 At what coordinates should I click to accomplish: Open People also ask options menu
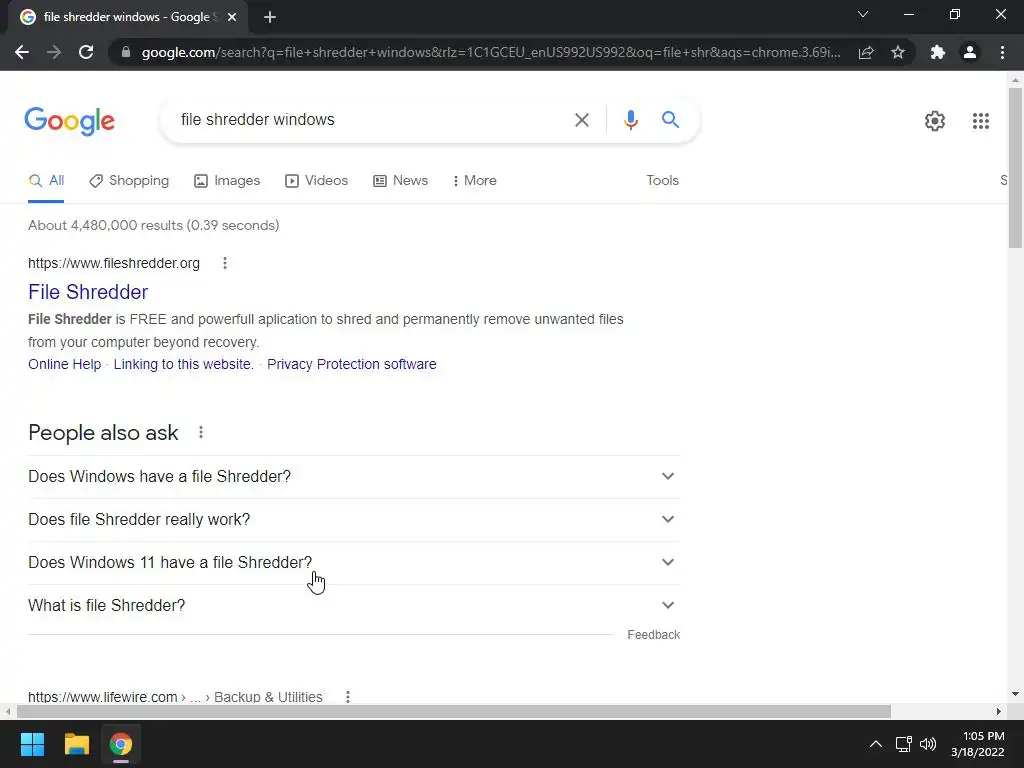pos(200,432)
